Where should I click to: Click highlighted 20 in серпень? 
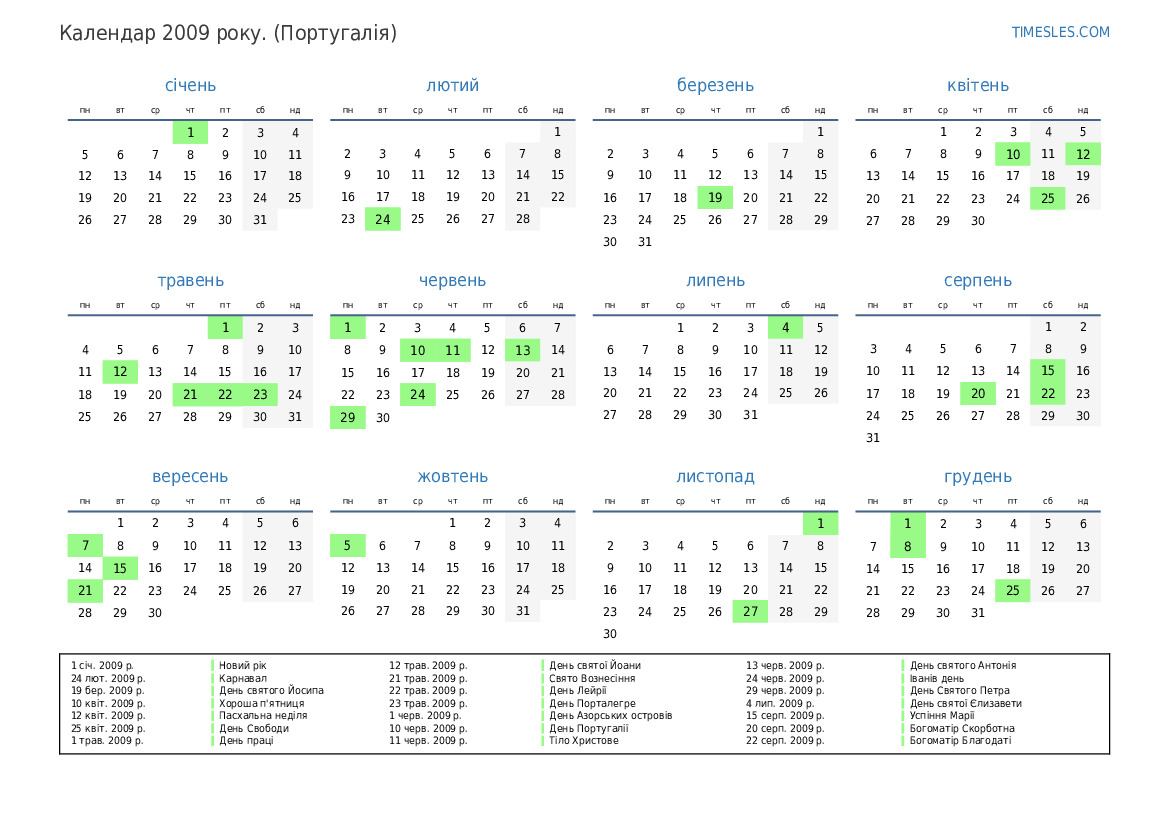tap(977, 394)
